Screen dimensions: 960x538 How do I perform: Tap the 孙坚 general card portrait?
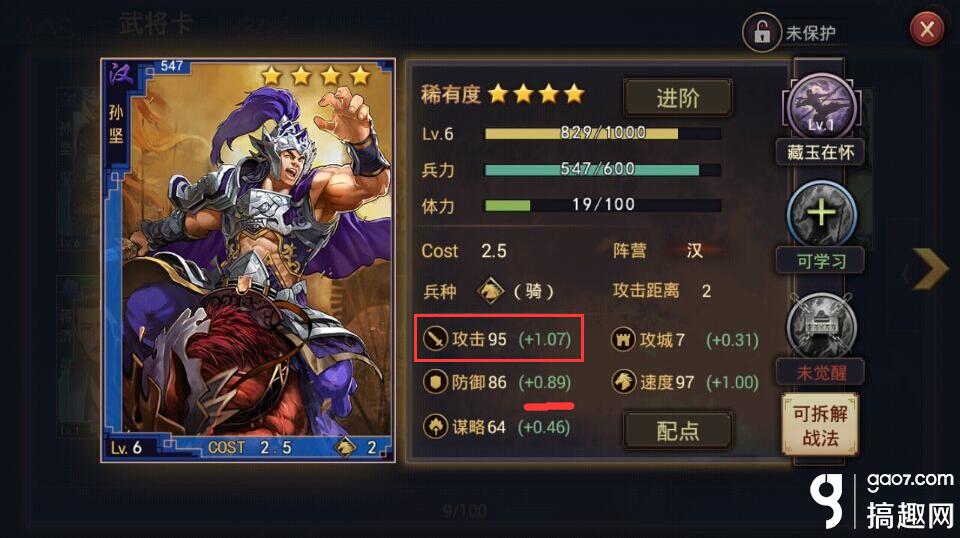(248, 260)
